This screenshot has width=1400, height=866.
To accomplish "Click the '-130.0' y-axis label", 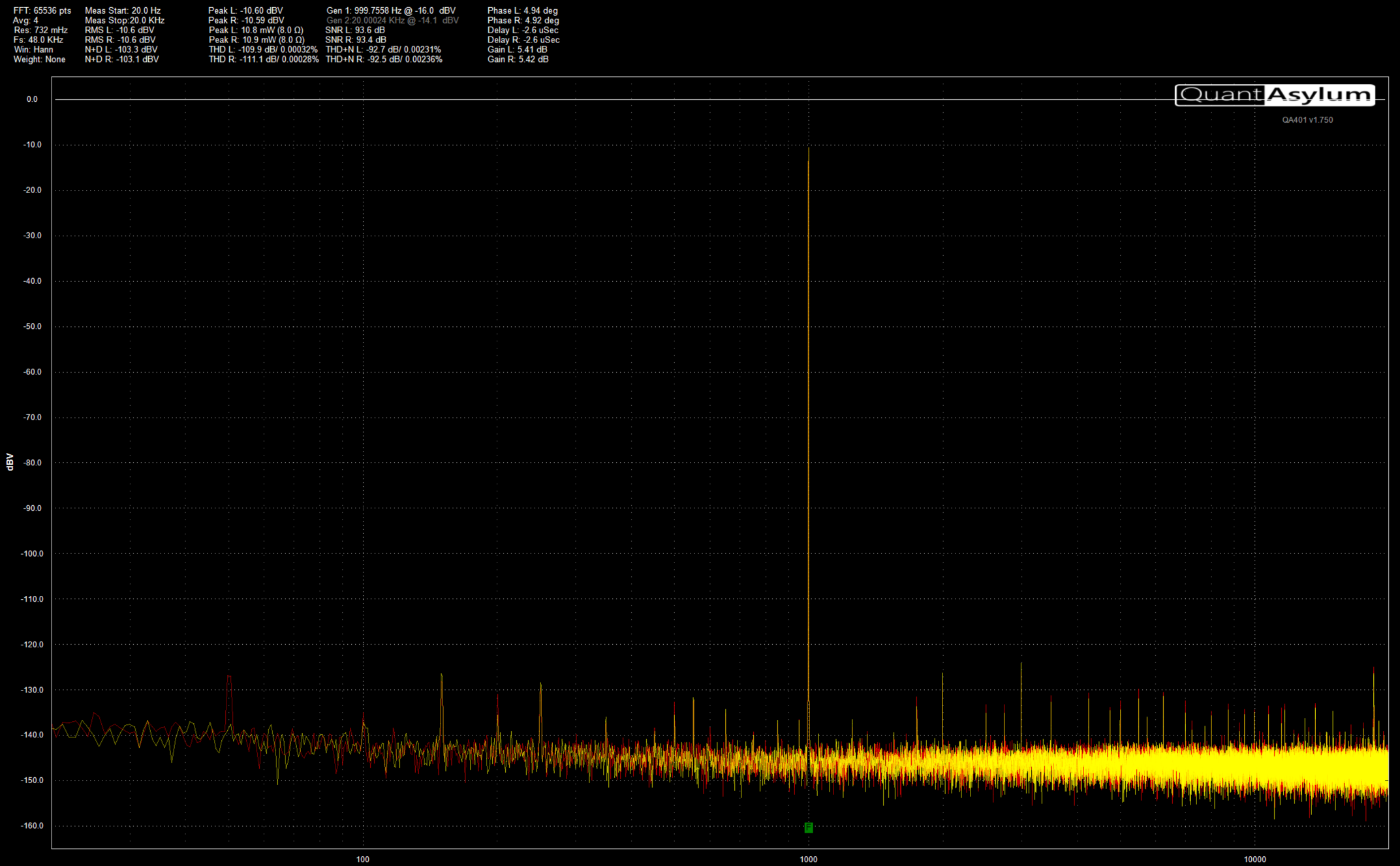I will pyautogui.click(x=32, y=690).
